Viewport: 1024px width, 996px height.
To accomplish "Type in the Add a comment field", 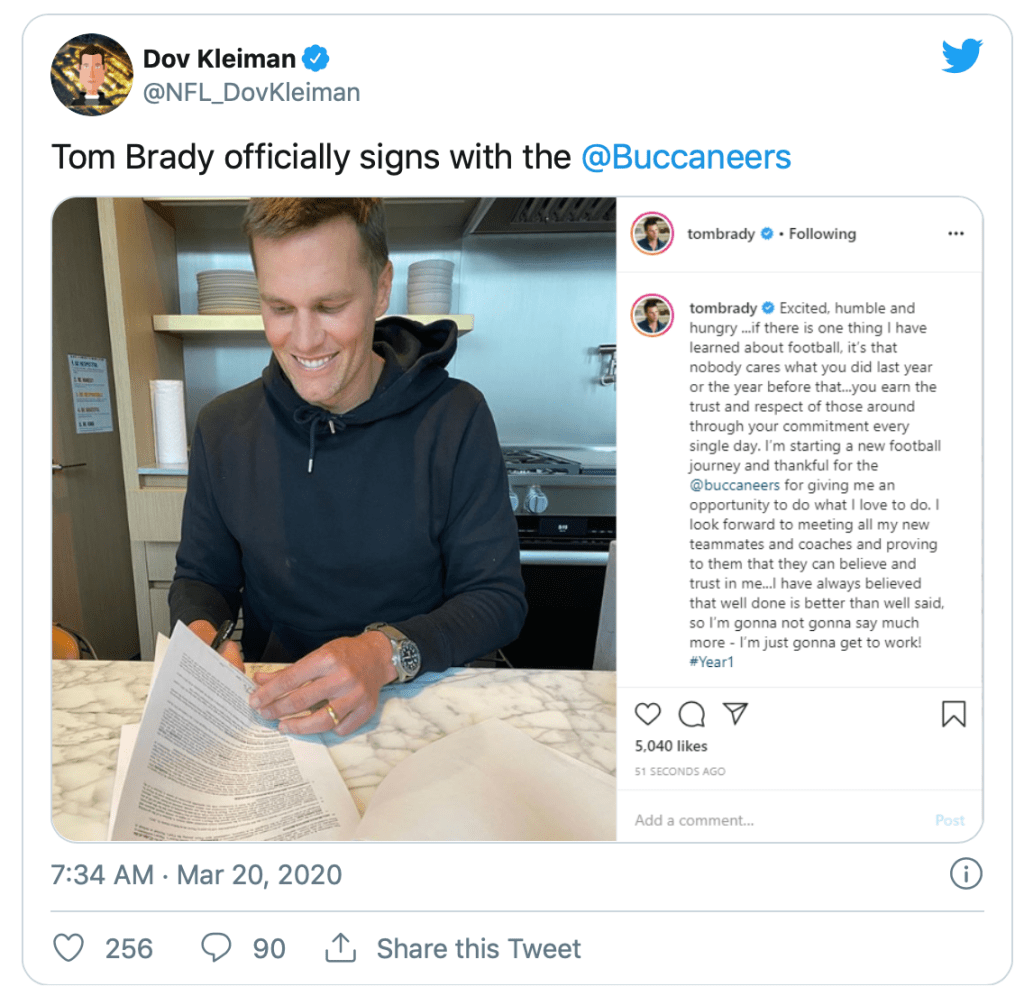I will [760, 820].
